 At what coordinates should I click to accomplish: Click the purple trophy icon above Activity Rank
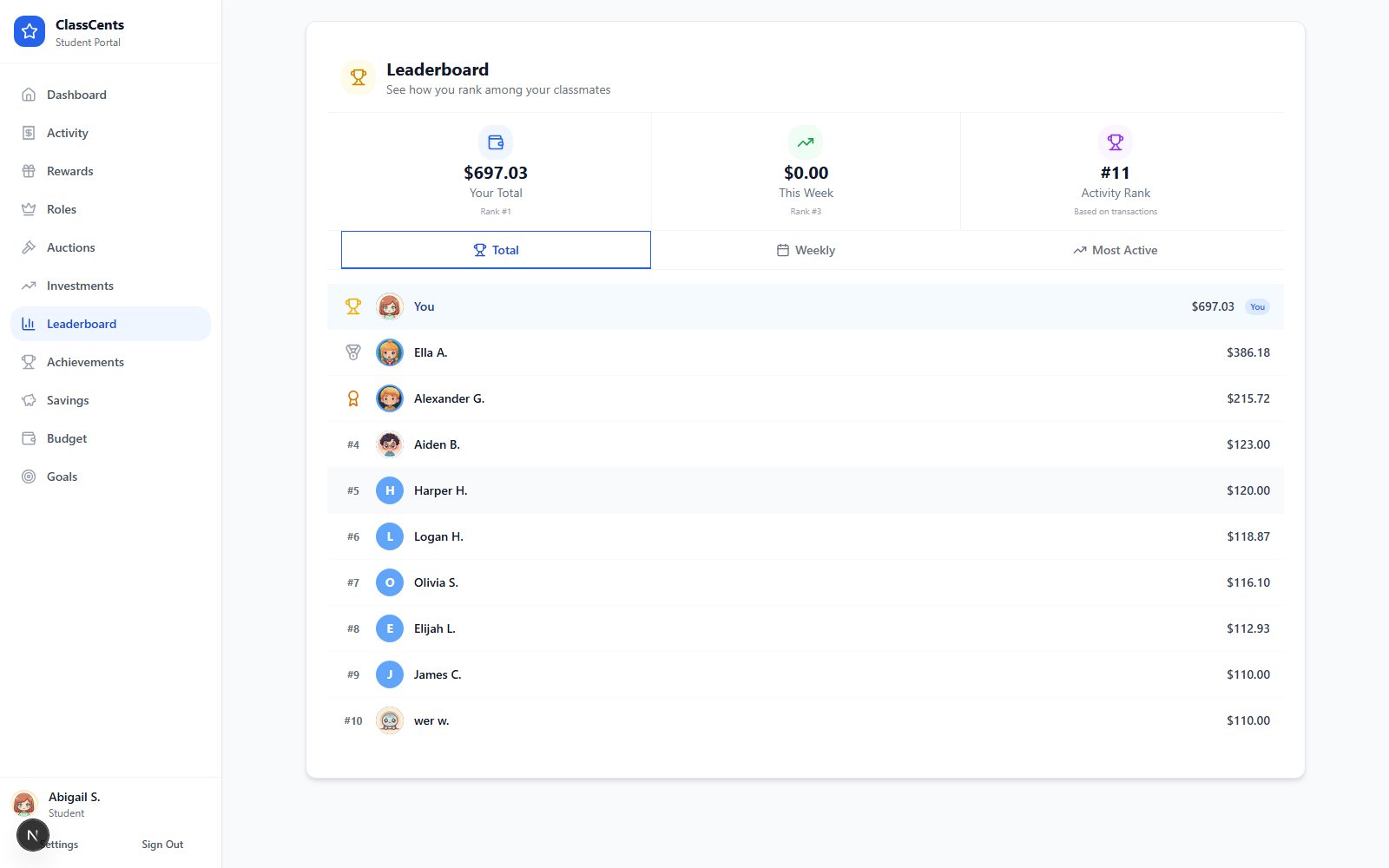1116,142
